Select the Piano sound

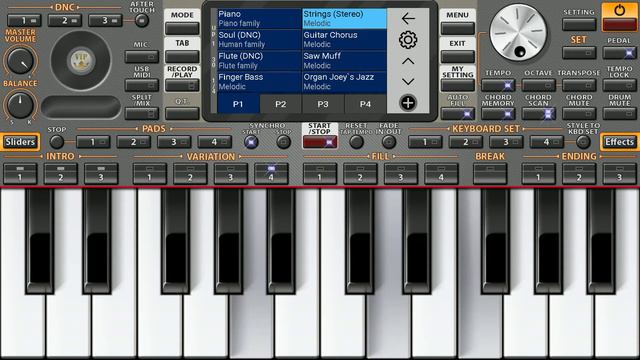pos(259,19)
